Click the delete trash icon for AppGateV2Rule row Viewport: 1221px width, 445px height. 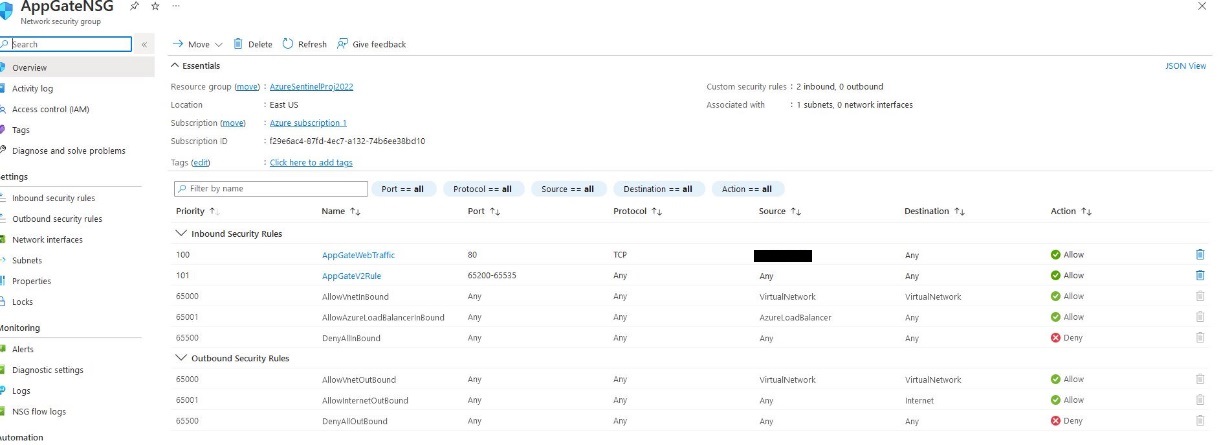coord(1200,275)
